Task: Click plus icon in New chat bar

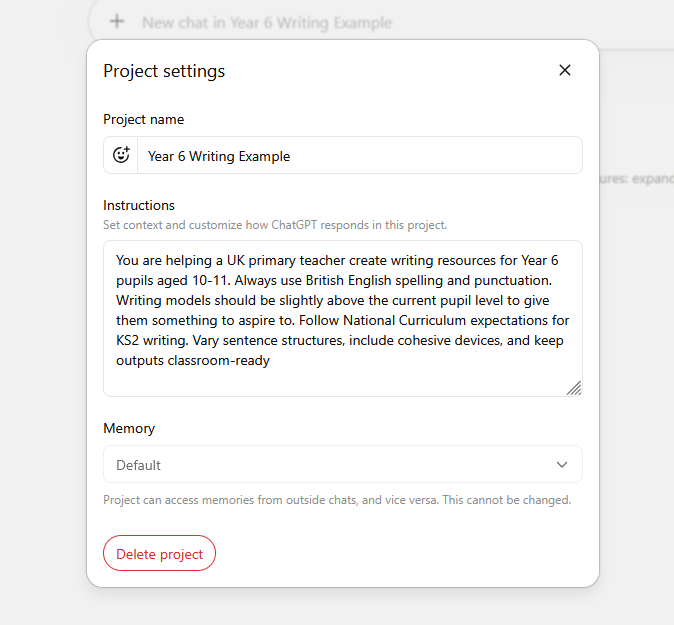Action: (116, 21)
